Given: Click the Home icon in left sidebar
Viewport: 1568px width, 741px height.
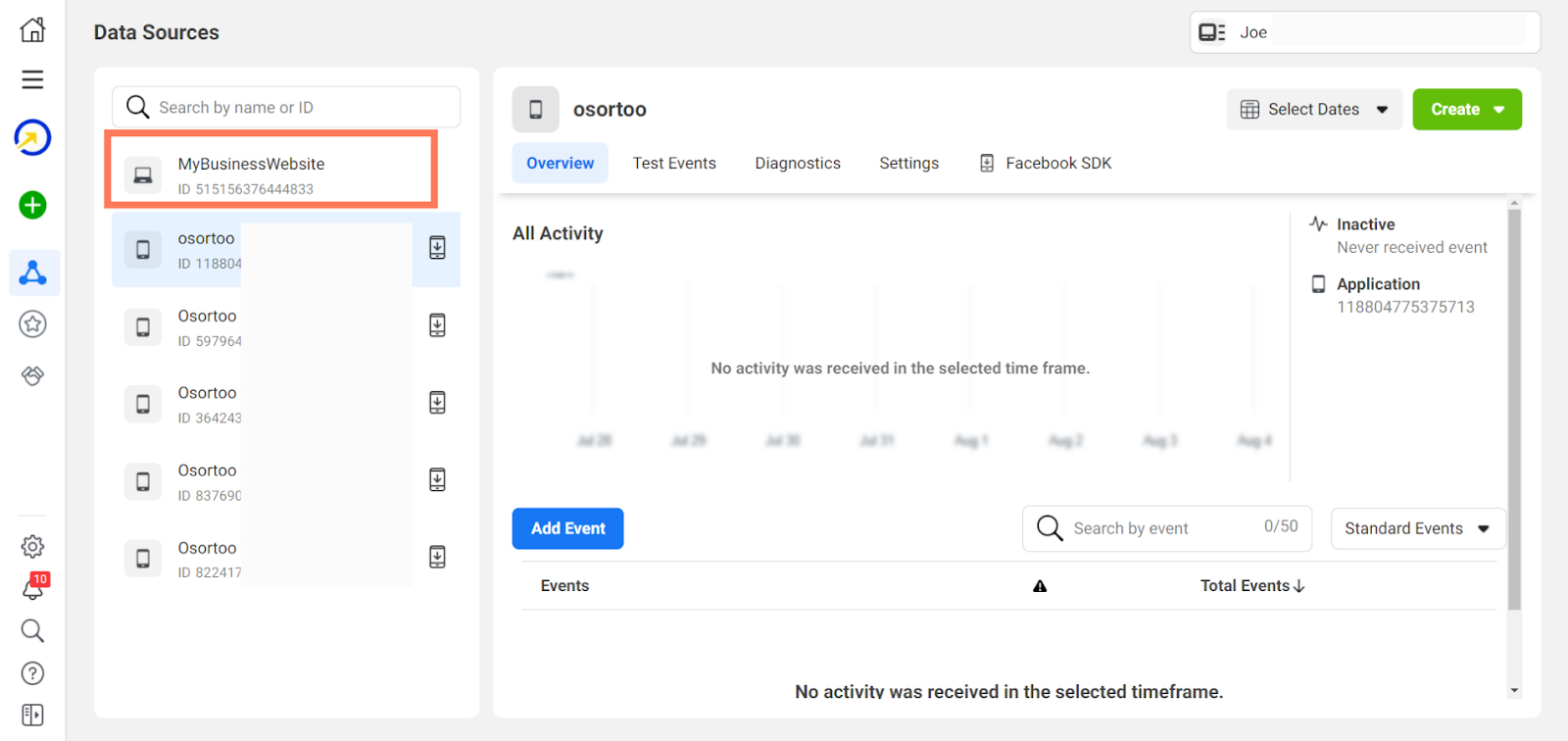Looking at the screenshot, I should click(32, 29).
